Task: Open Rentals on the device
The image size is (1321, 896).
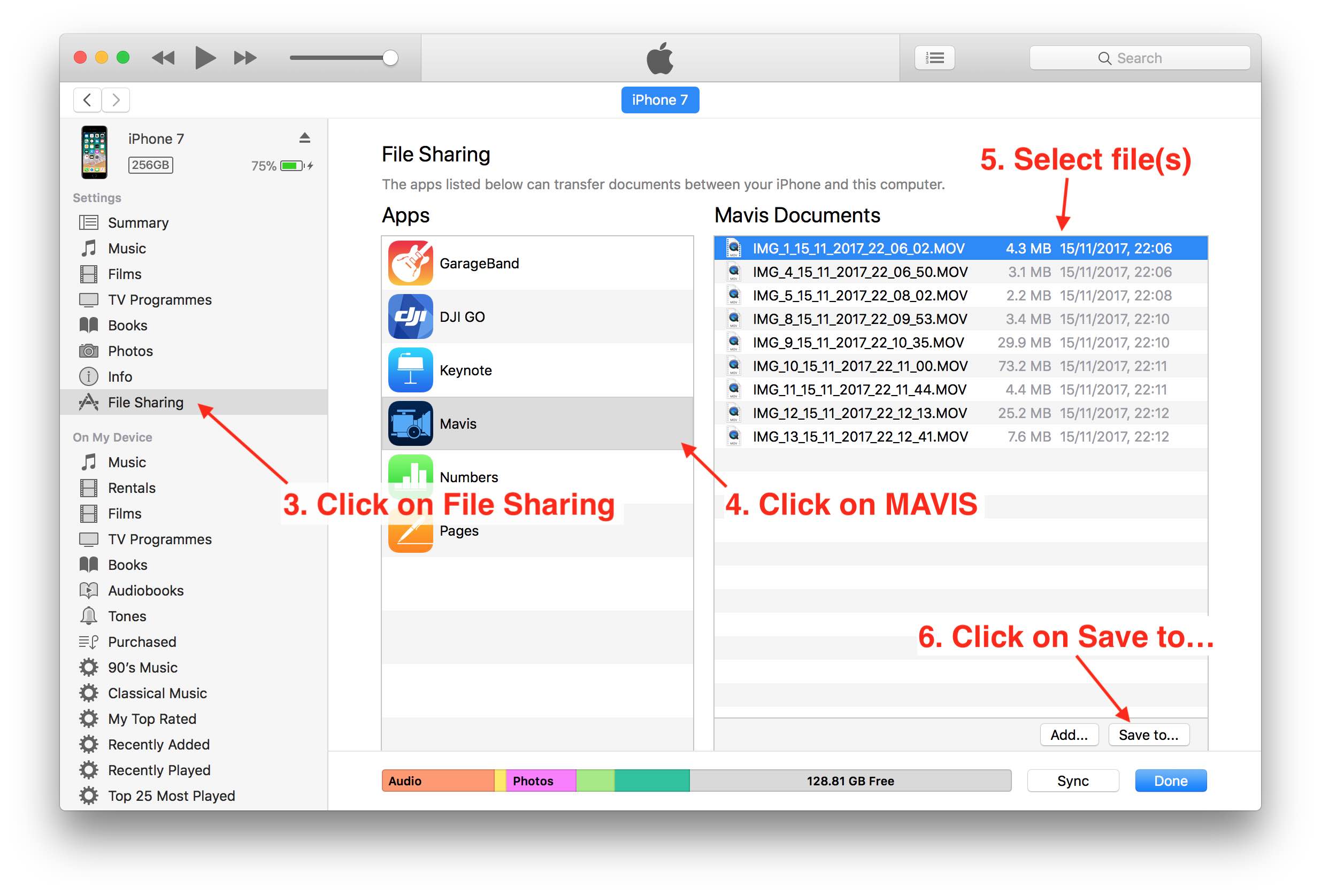Action: [x=193, y=488]
